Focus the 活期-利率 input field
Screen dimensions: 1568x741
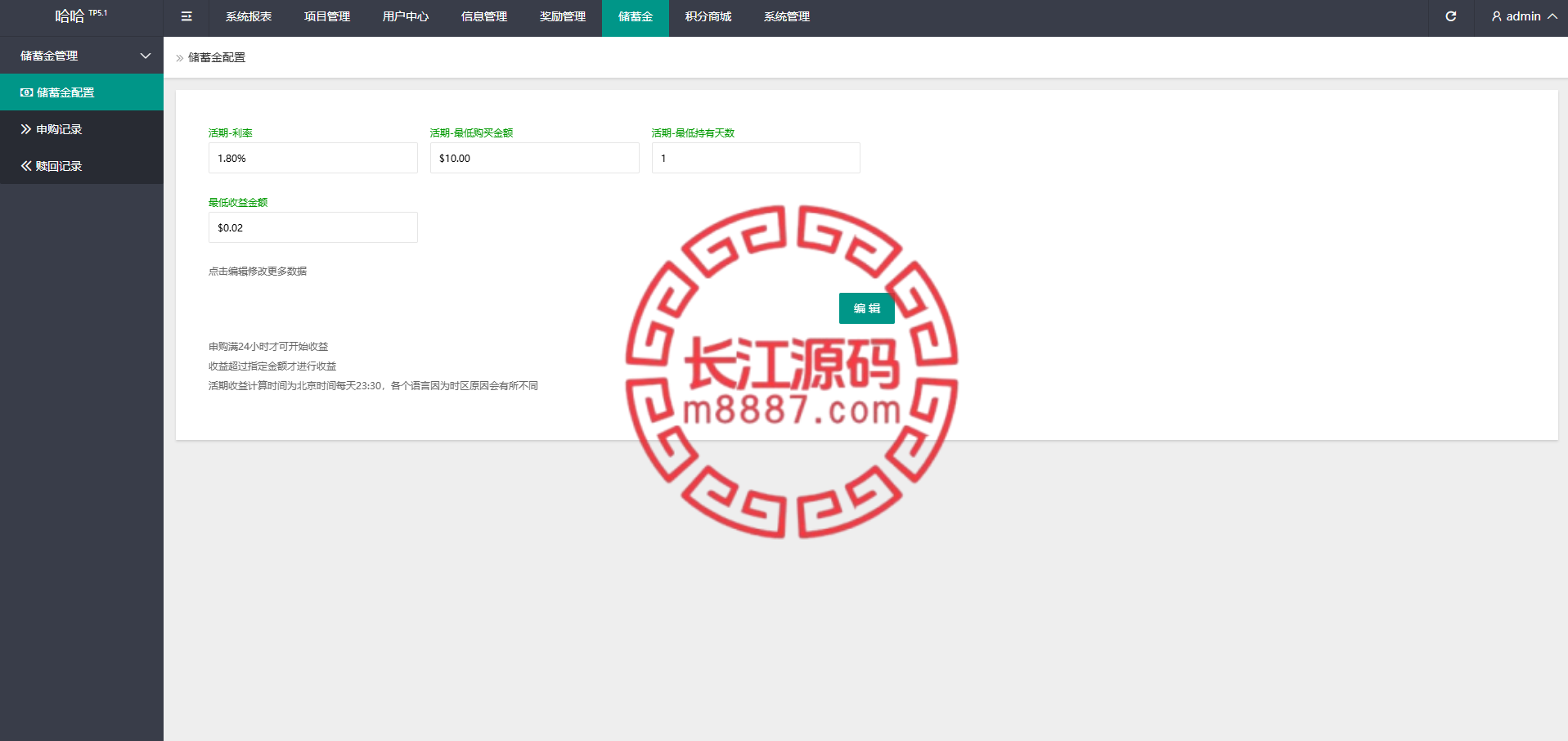coord(313,158)
